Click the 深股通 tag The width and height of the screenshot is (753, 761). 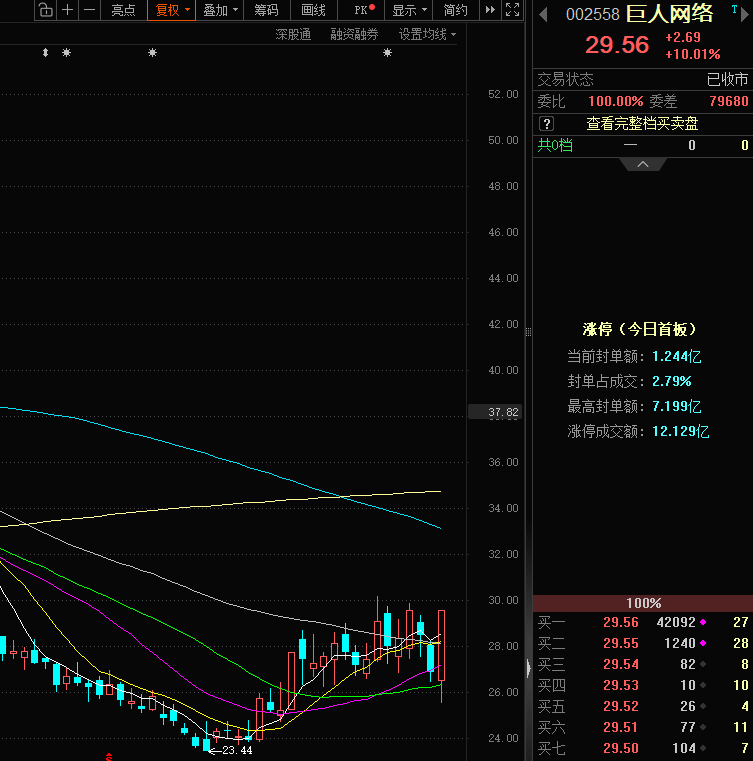293,34
